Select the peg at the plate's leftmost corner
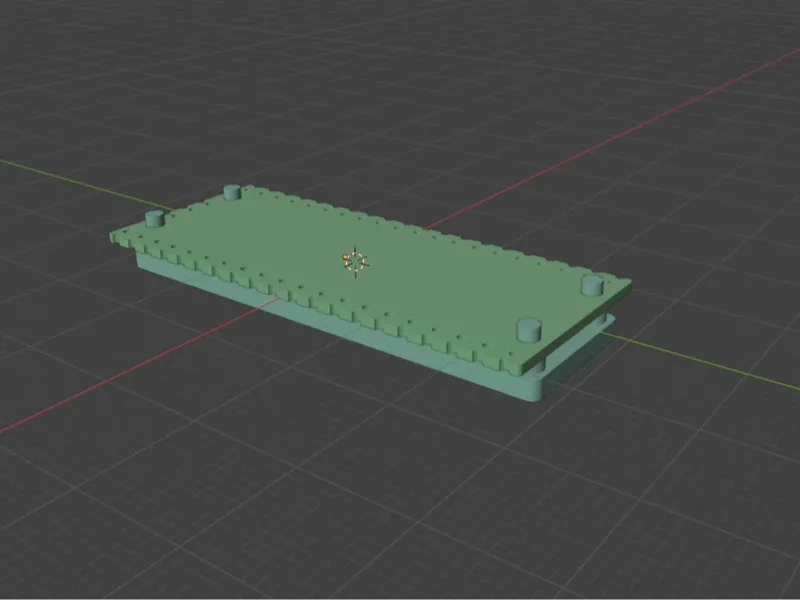Image resolution: width=800 pixels, height=600 pixels. (155, 219)
